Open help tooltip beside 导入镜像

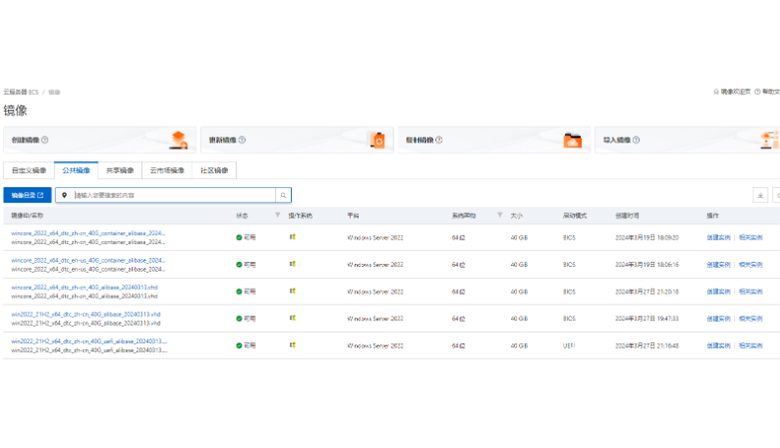636,140
